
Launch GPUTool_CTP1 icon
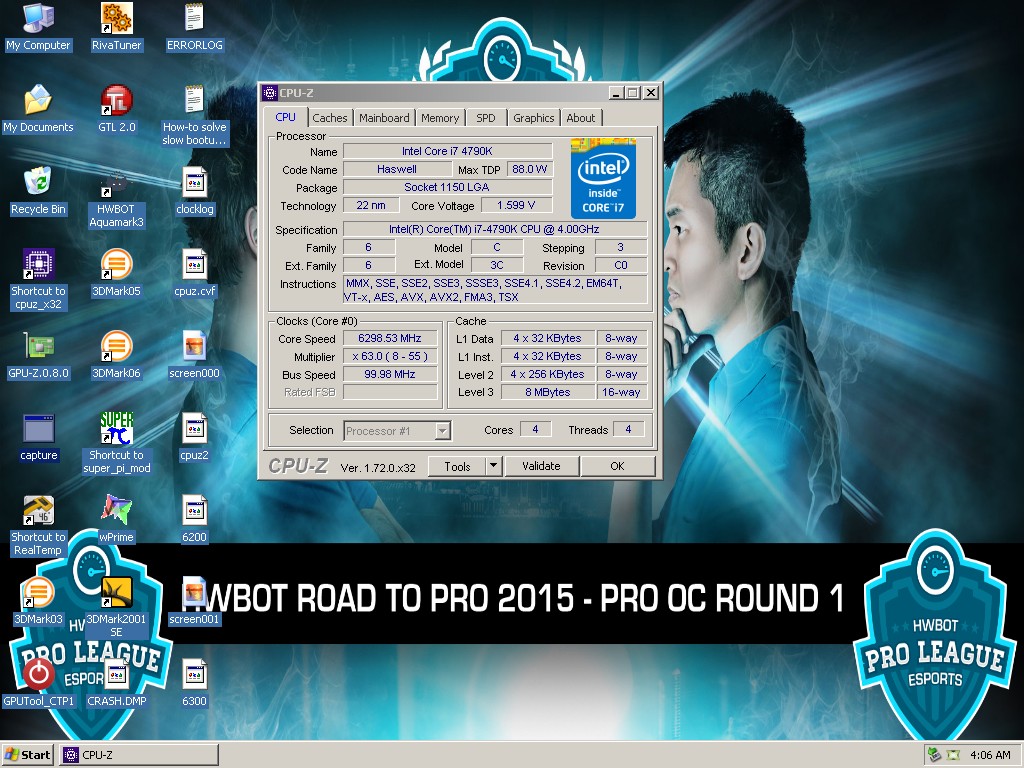coord(38,683)
